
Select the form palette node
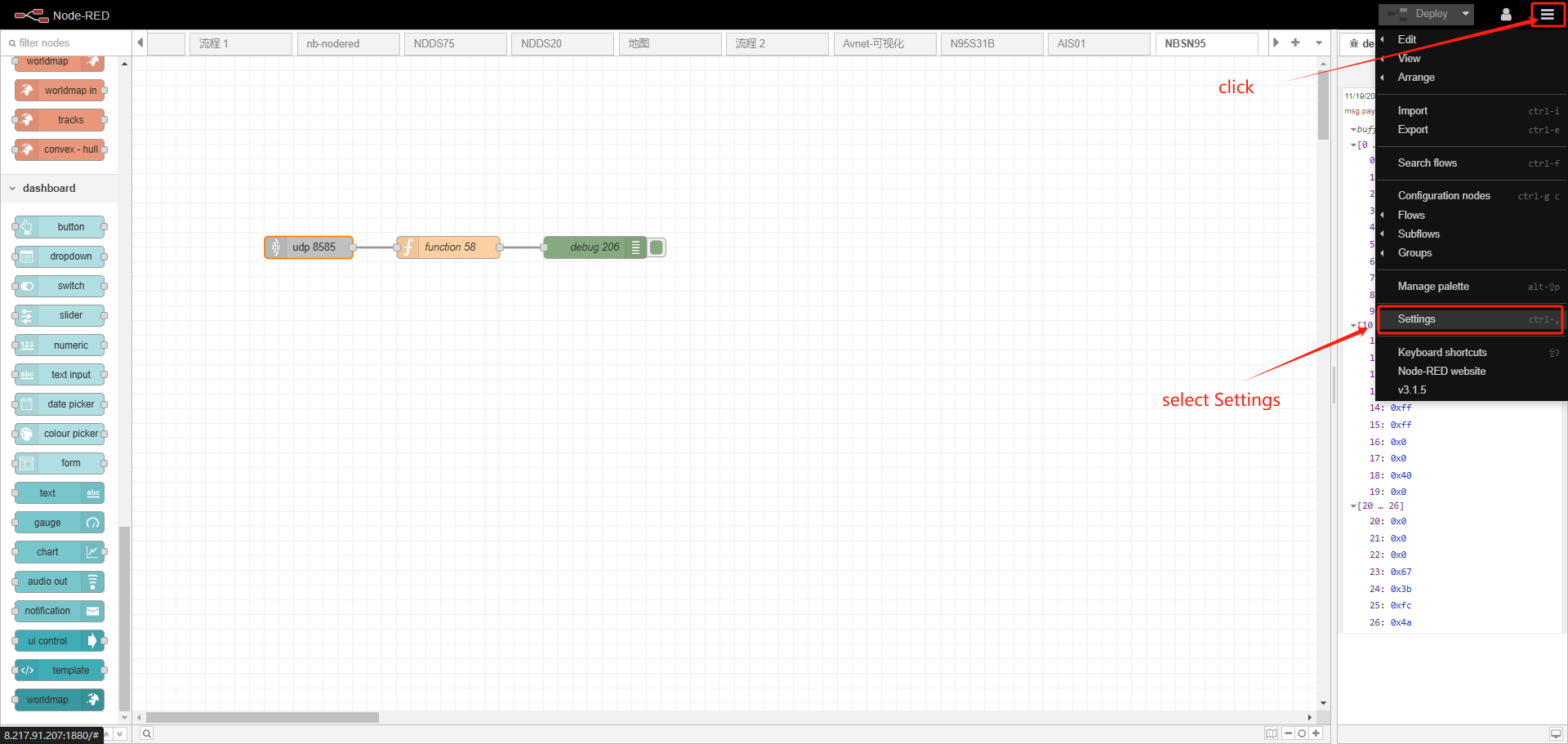[60, 463]
